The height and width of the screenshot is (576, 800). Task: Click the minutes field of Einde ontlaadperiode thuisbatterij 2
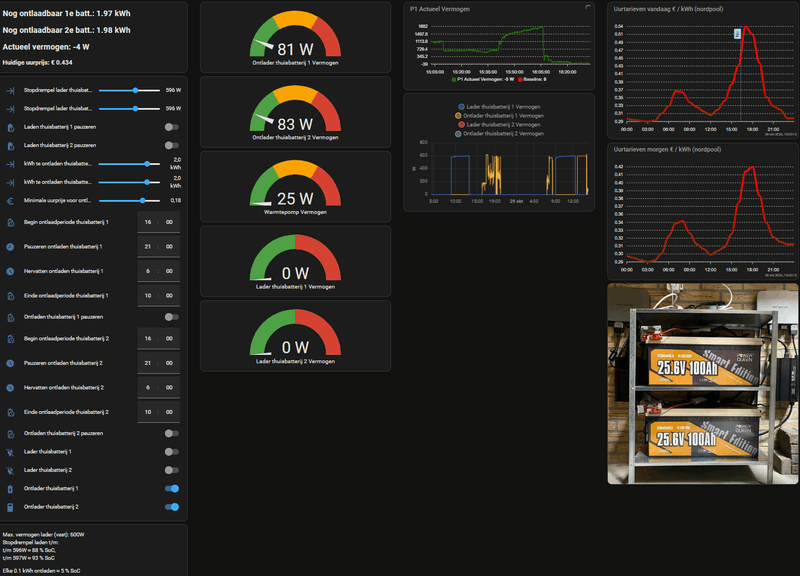[169, 412]
